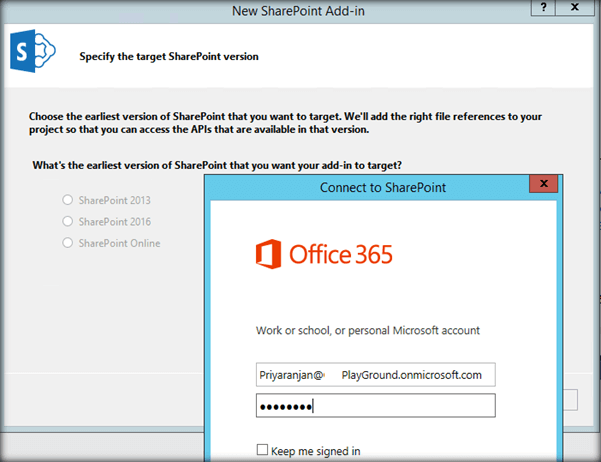Select the SharePoint 2013 radio button
This screenshot has height=462, width=601.
(68, 200)
